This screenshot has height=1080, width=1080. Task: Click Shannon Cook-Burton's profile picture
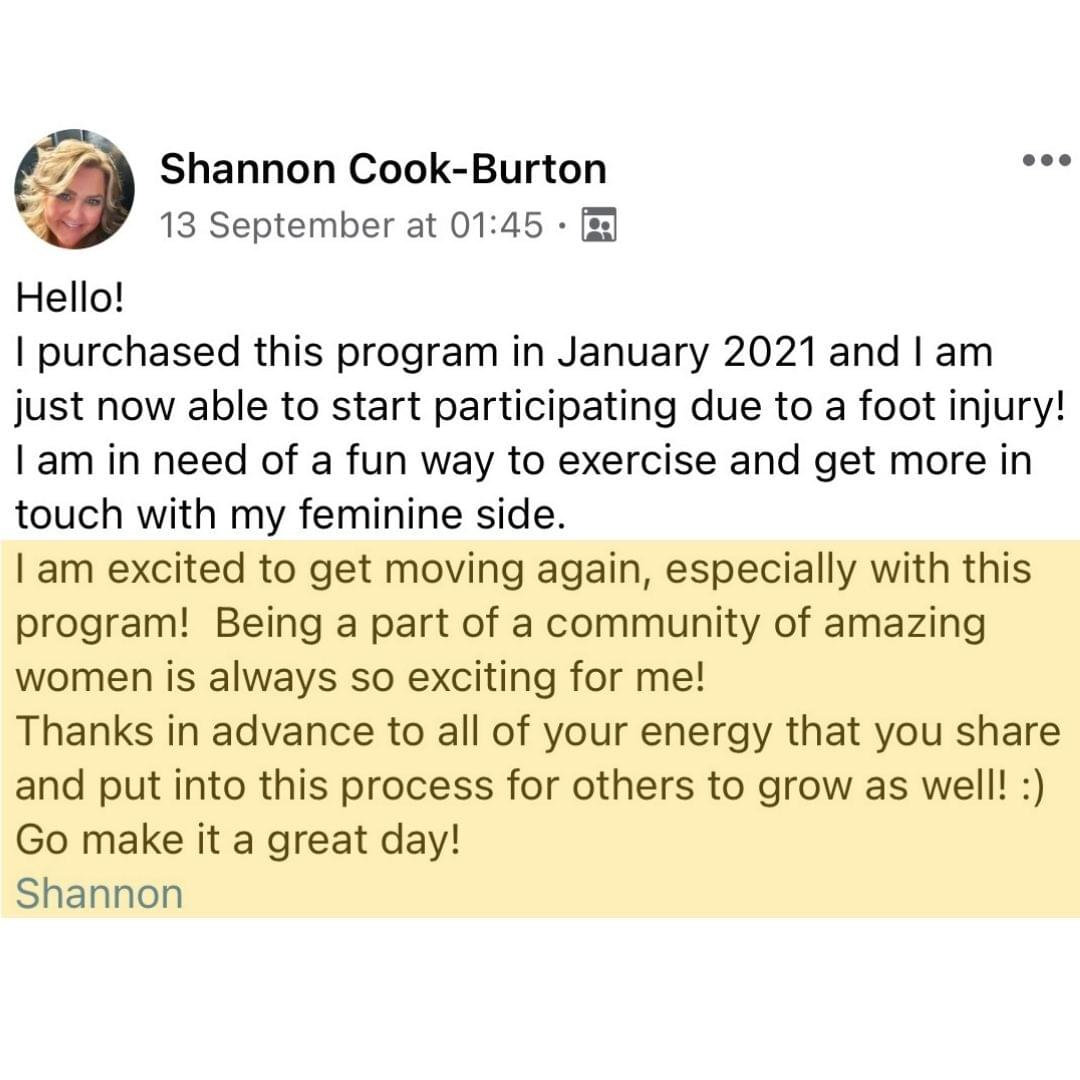click(x=74, y=188)
